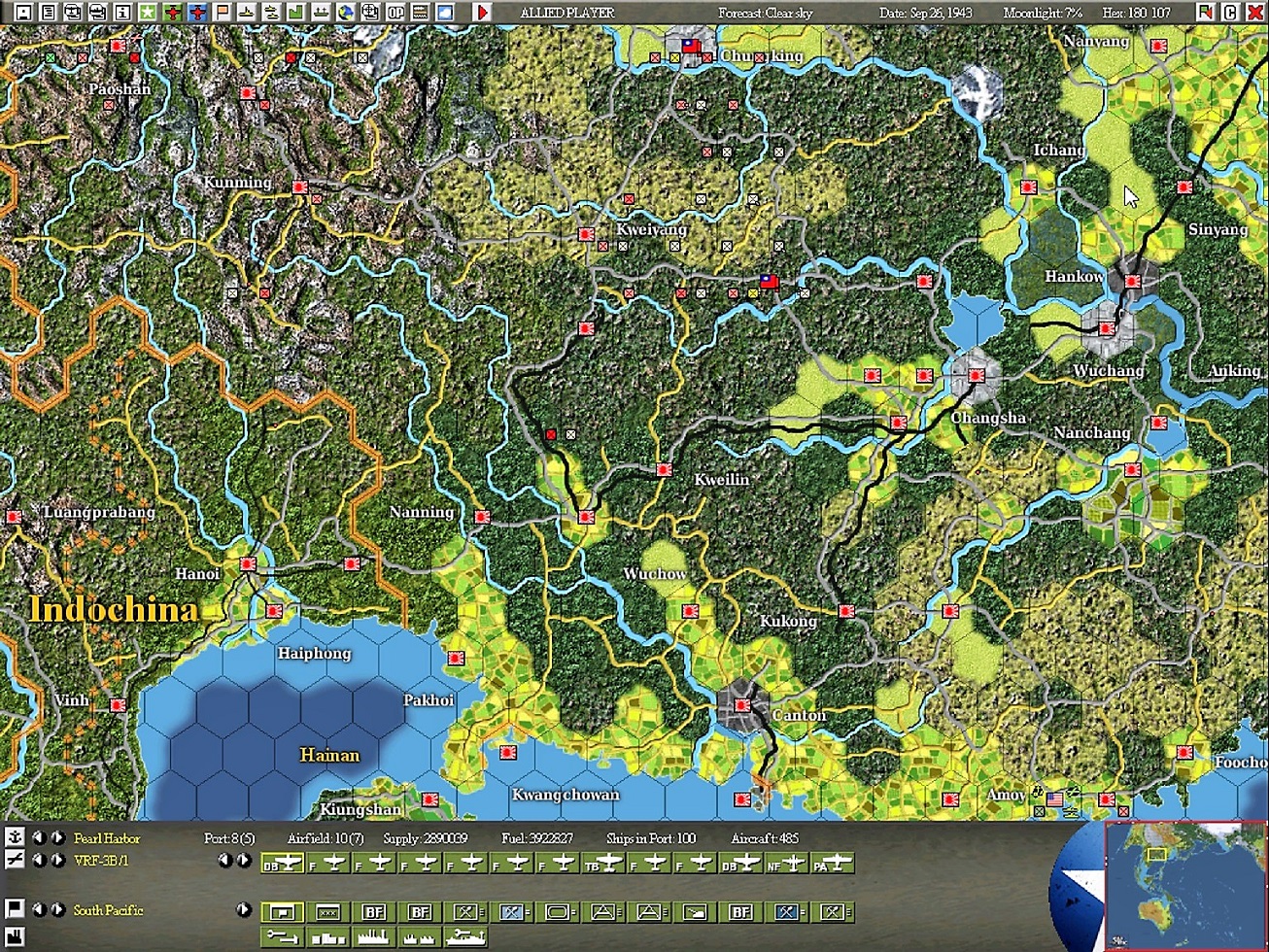Go to previous air unit before VRF-3B/1
1269x952 pixels.
[39, 861]
